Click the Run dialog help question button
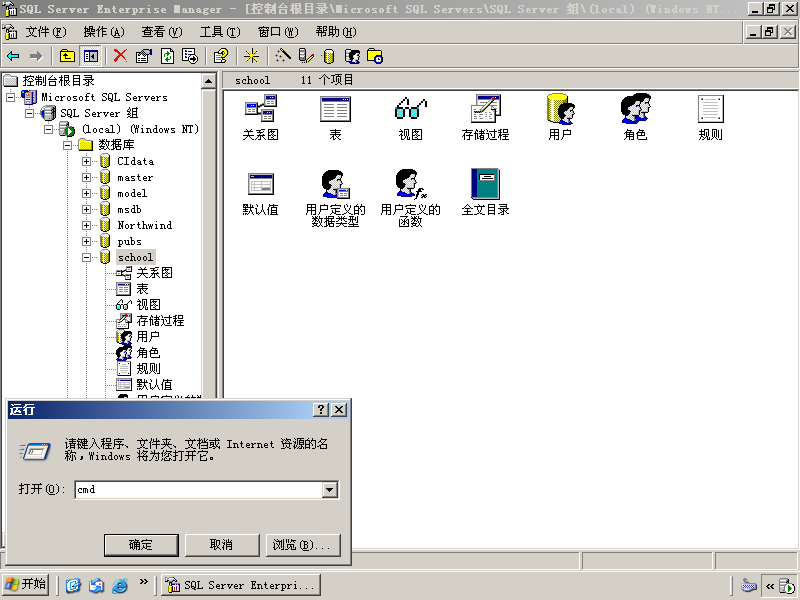This screenshot has width=800, height=600. click(320, 410)
